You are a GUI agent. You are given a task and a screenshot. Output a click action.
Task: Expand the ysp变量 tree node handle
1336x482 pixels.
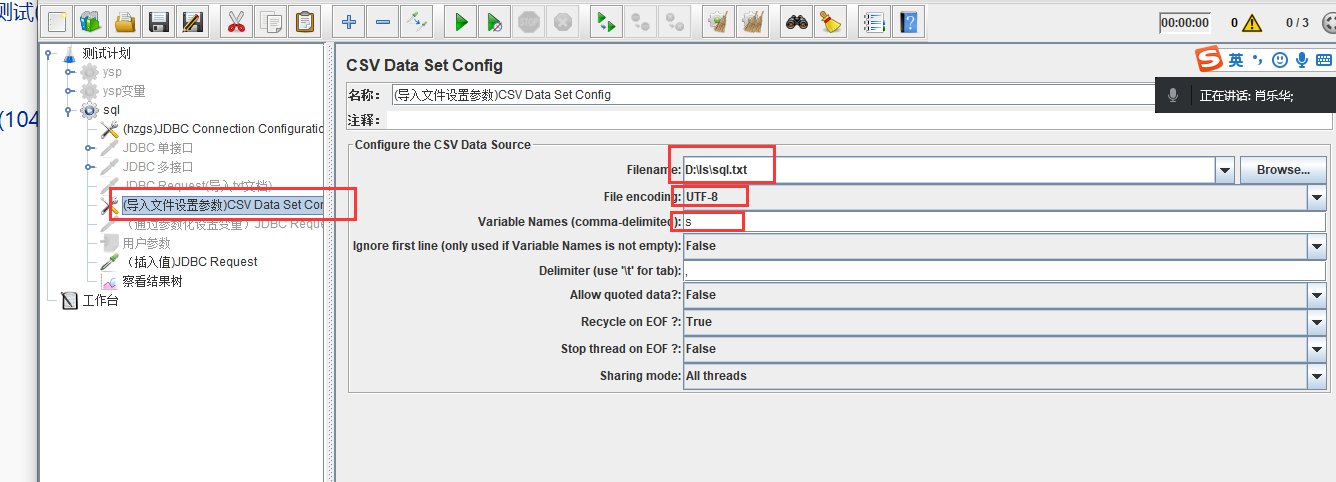click(x=69, y=91)
